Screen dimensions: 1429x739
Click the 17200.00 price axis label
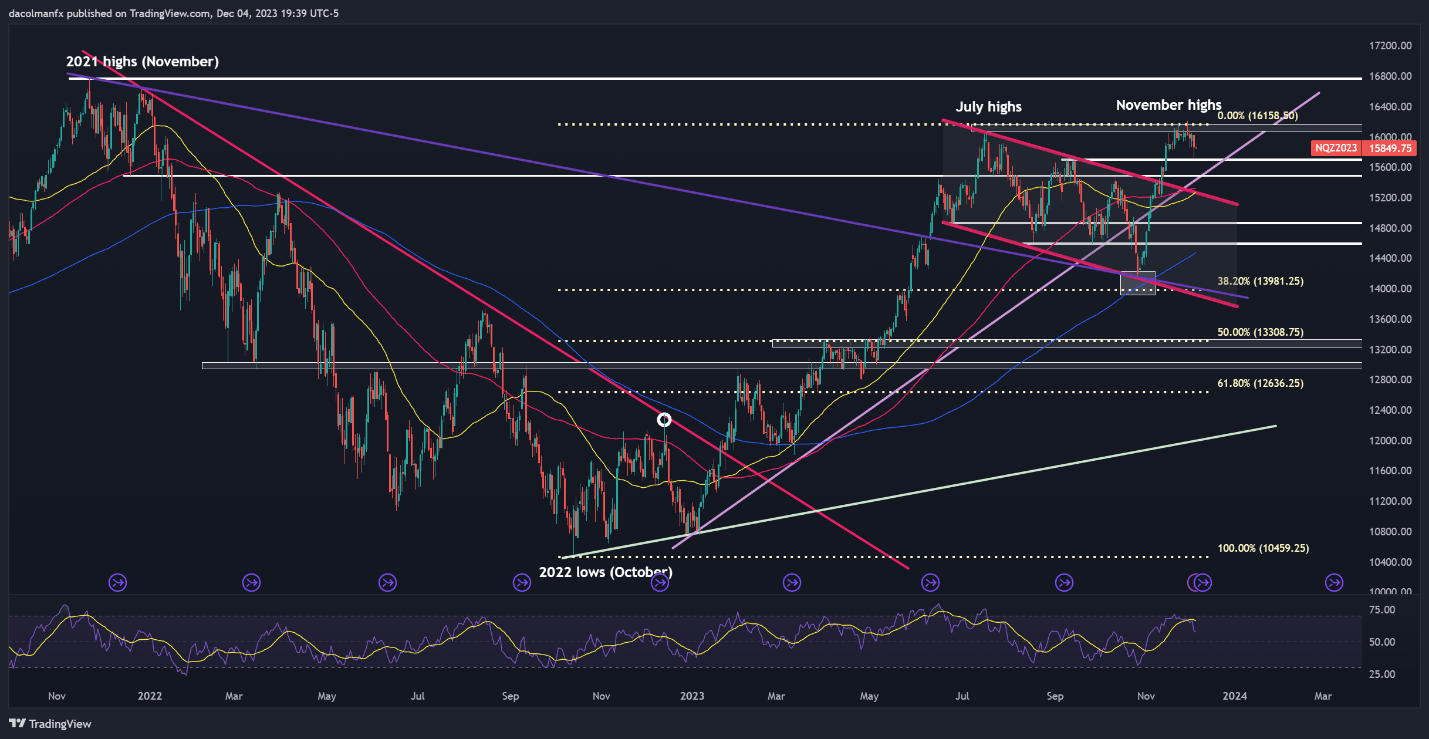pyautogui.click(x=1391, y=46)
